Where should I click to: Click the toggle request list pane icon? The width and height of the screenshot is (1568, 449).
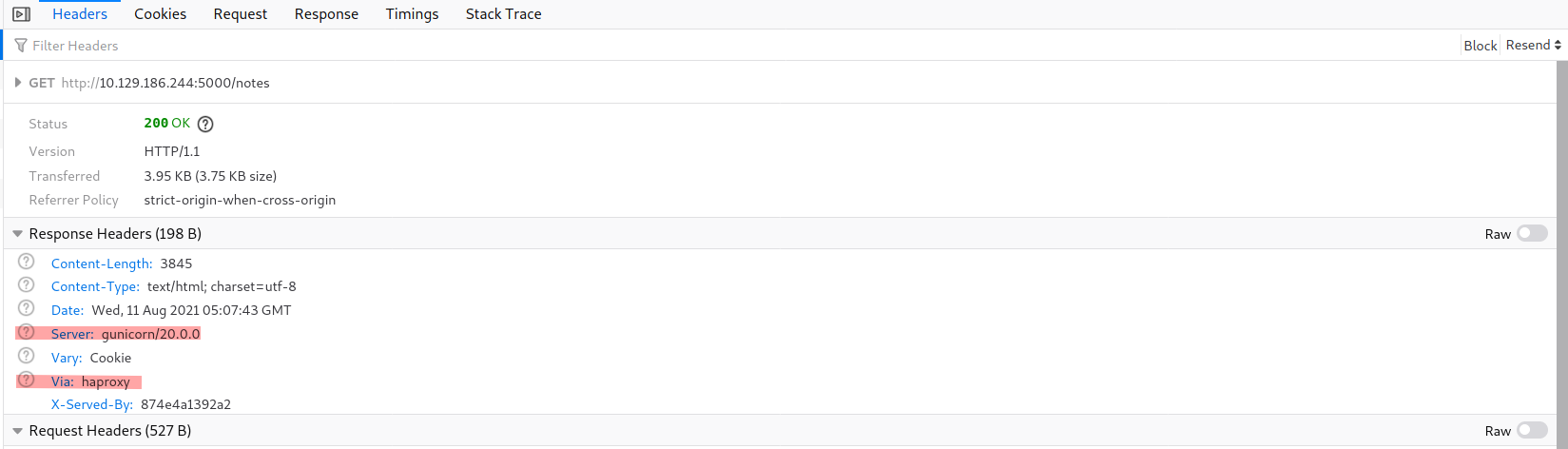21,14
